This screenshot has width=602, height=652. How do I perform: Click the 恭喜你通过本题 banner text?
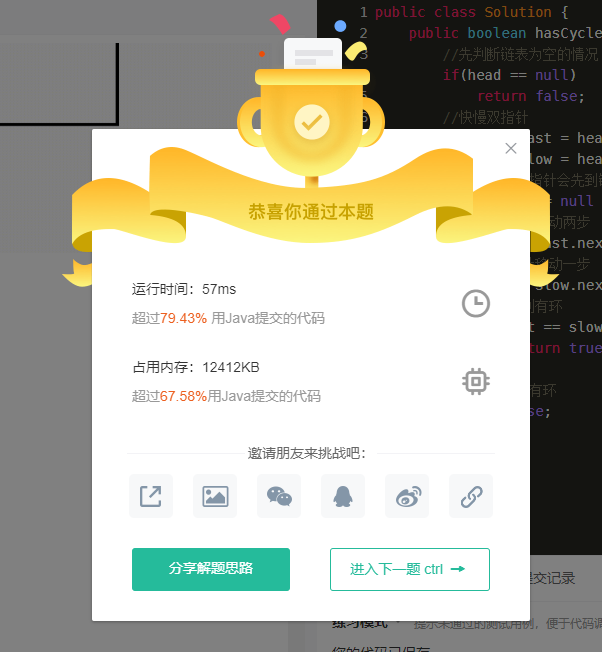click(x=311, y=212)
